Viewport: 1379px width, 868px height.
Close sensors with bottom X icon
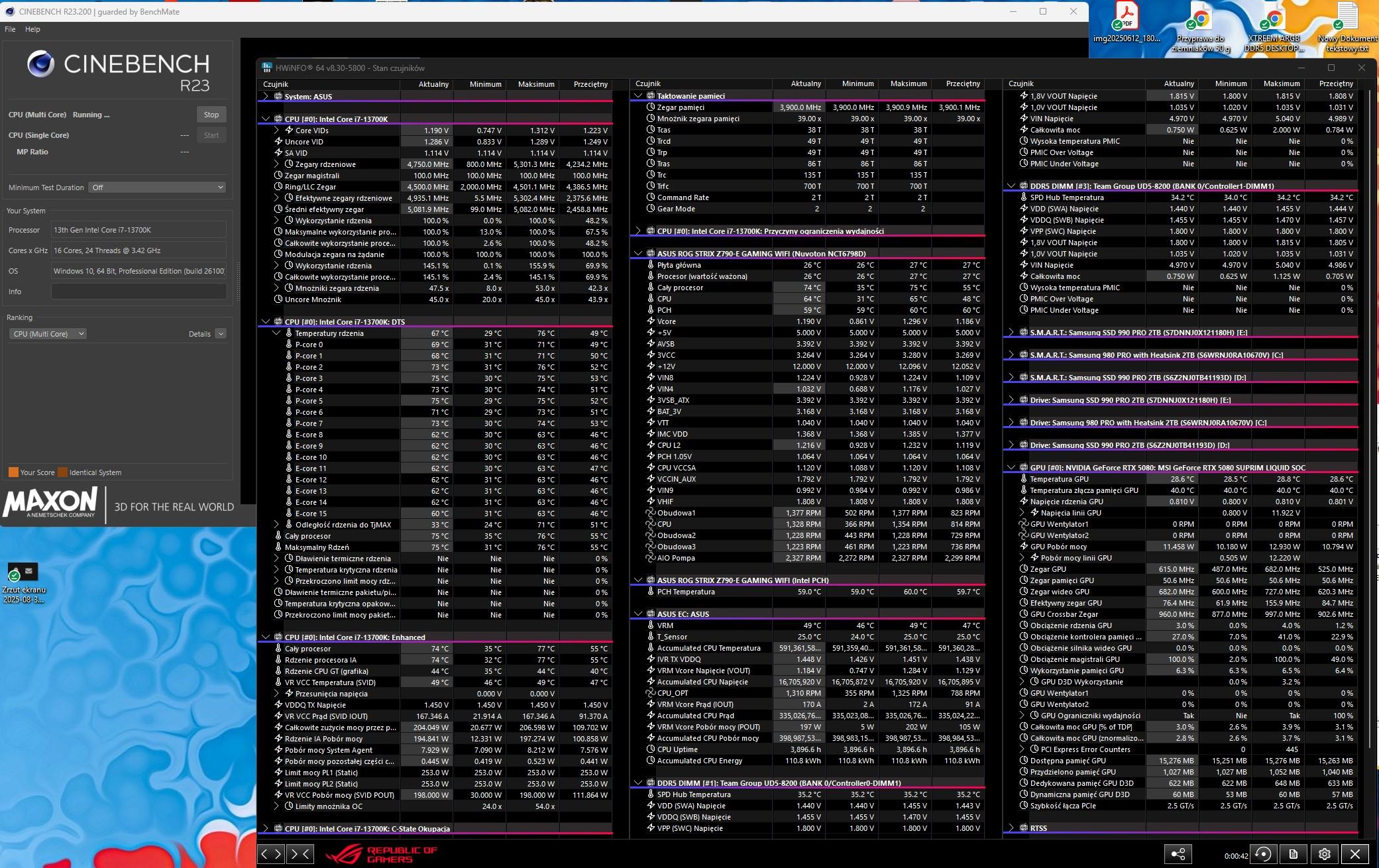[x=1355, y=854]
